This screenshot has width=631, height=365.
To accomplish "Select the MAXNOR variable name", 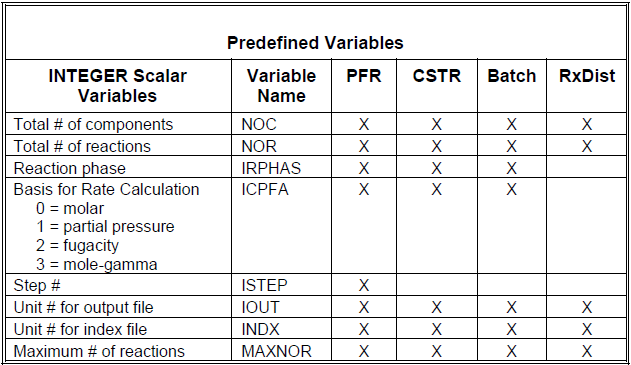I will pyautogui.click(x=276, y=351).
